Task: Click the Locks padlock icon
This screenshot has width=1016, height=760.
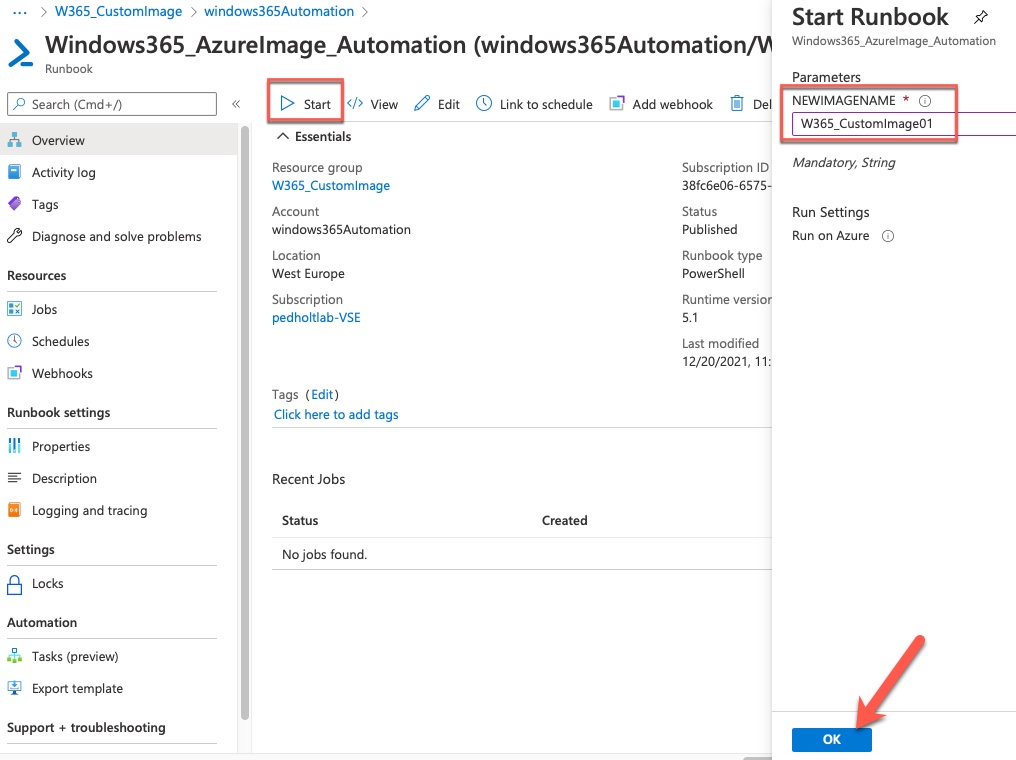Action: coord(14,584)
